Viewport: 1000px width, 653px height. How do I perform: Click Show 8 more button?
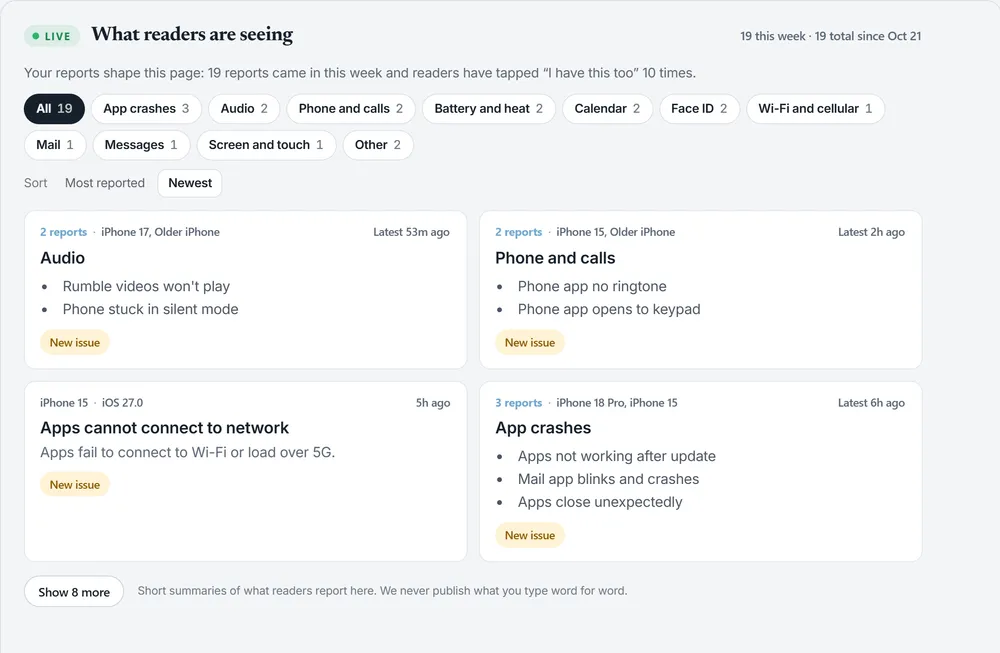pyautogui.click(x=74, y=592)
